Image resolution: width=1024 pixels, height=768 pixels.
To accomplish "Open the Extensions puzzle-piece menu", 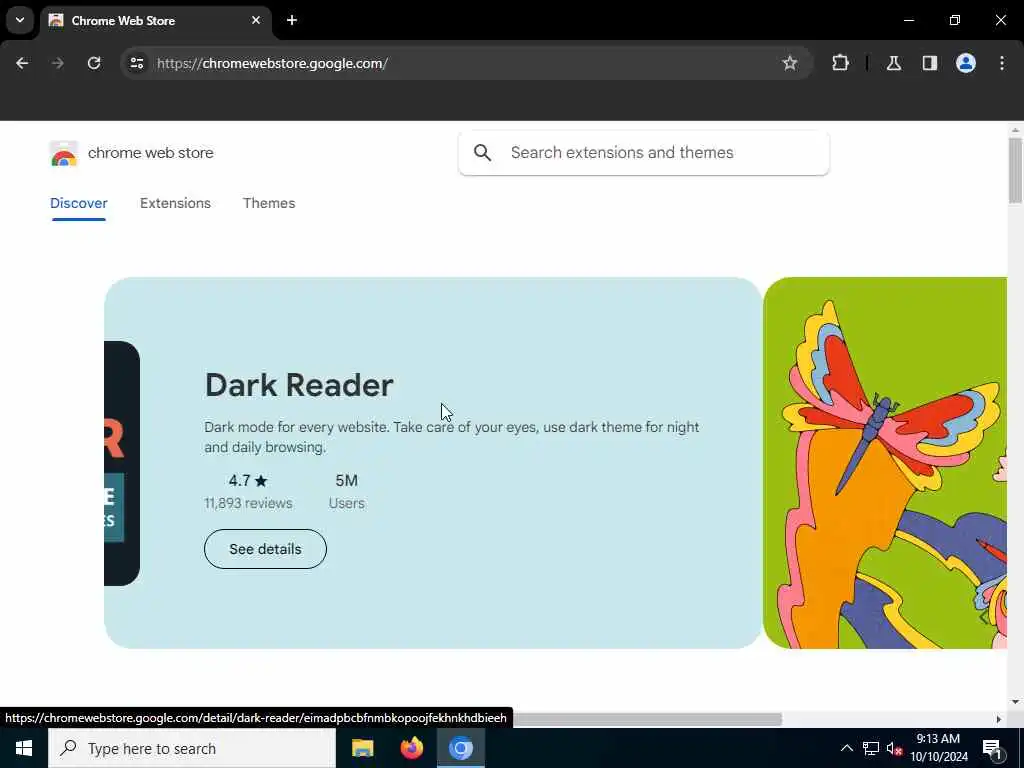I will point(840,63).
